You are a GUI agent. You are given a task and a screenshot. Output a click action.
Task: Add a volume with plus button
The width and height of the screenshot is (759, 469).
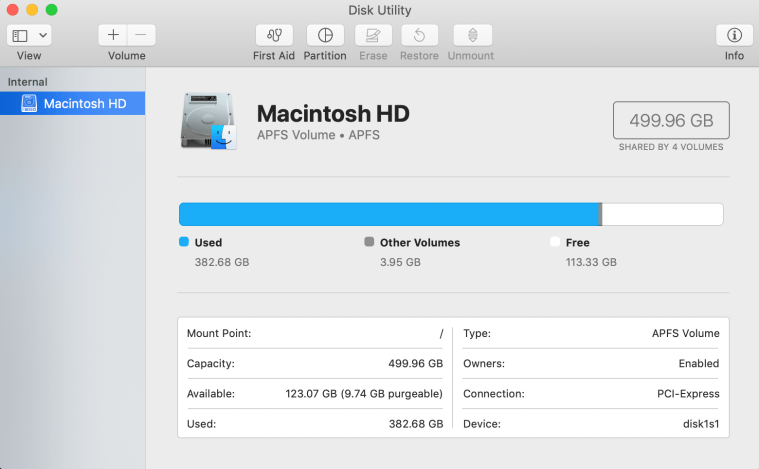[x=113, y=35]
